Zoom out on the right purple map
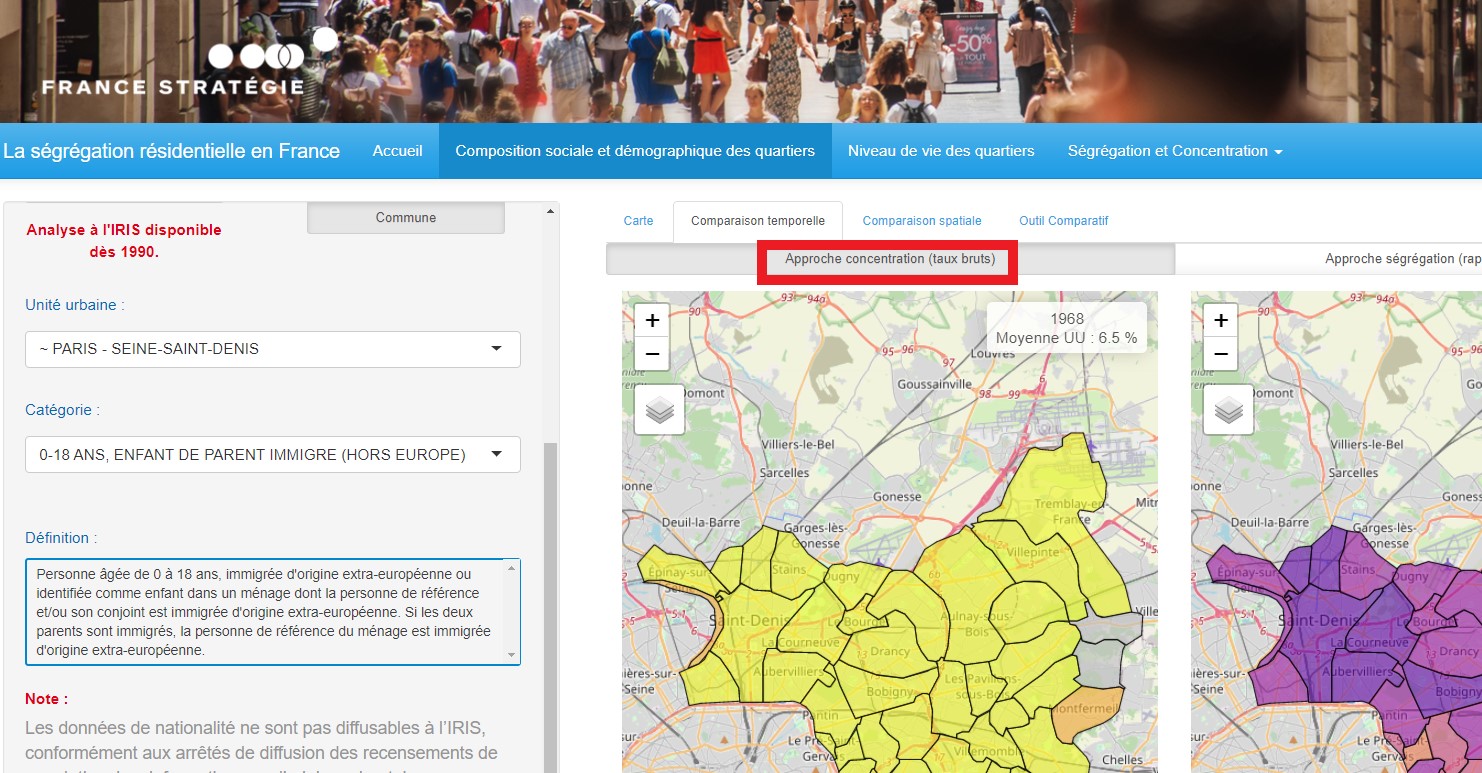 (1220, 354)
